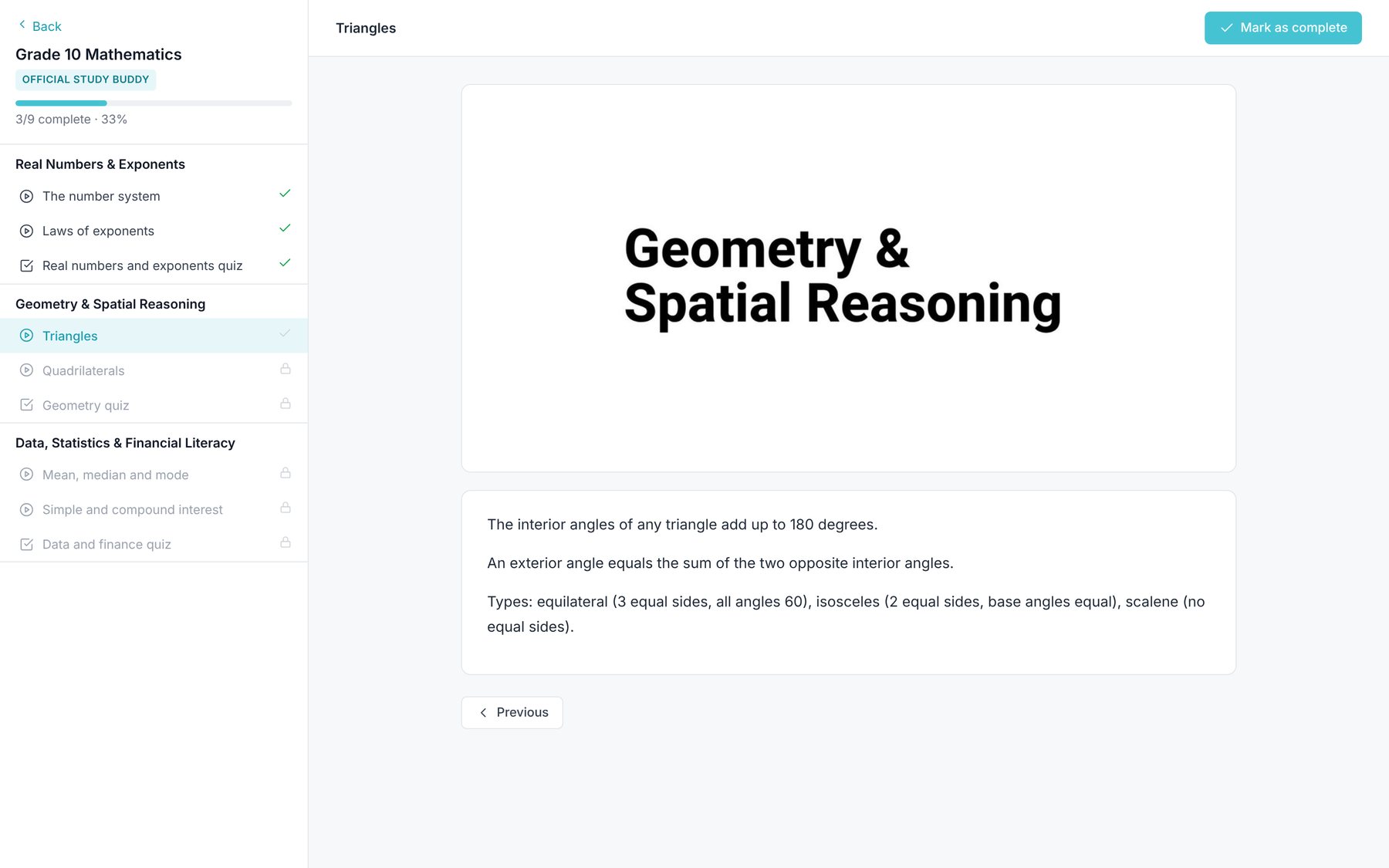The image size is (1389, 868).
Task: Click the Grade 10 Mathematics course title
Action: tap(99, 54)
